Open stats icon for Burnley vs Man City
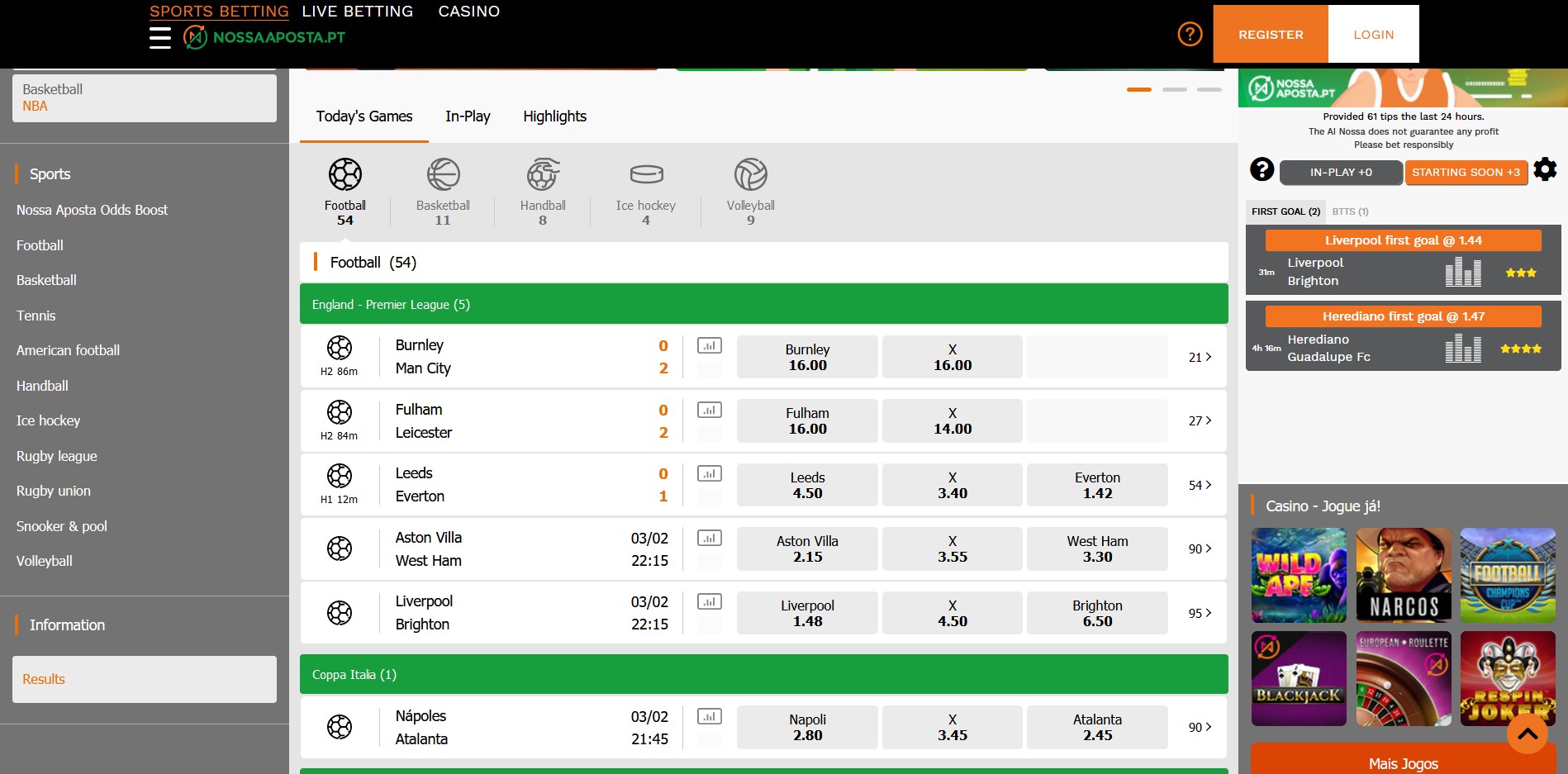Viewport: 1568px width, 774px height. tap(710, 345)
